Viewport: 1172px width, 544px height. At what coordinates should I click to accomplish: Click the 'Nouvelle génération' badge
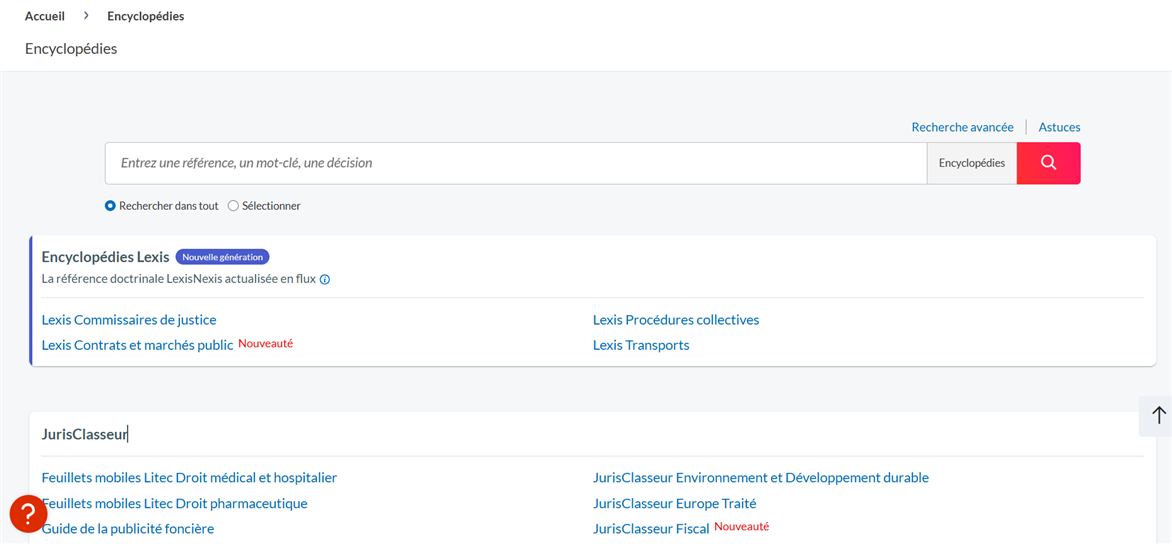click(222, 257)
